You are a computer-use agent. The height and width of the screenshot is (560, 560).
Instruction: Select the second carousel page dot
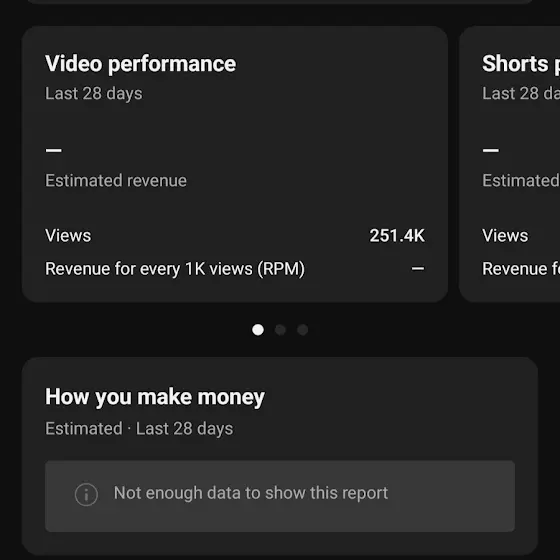click(280, 330)
